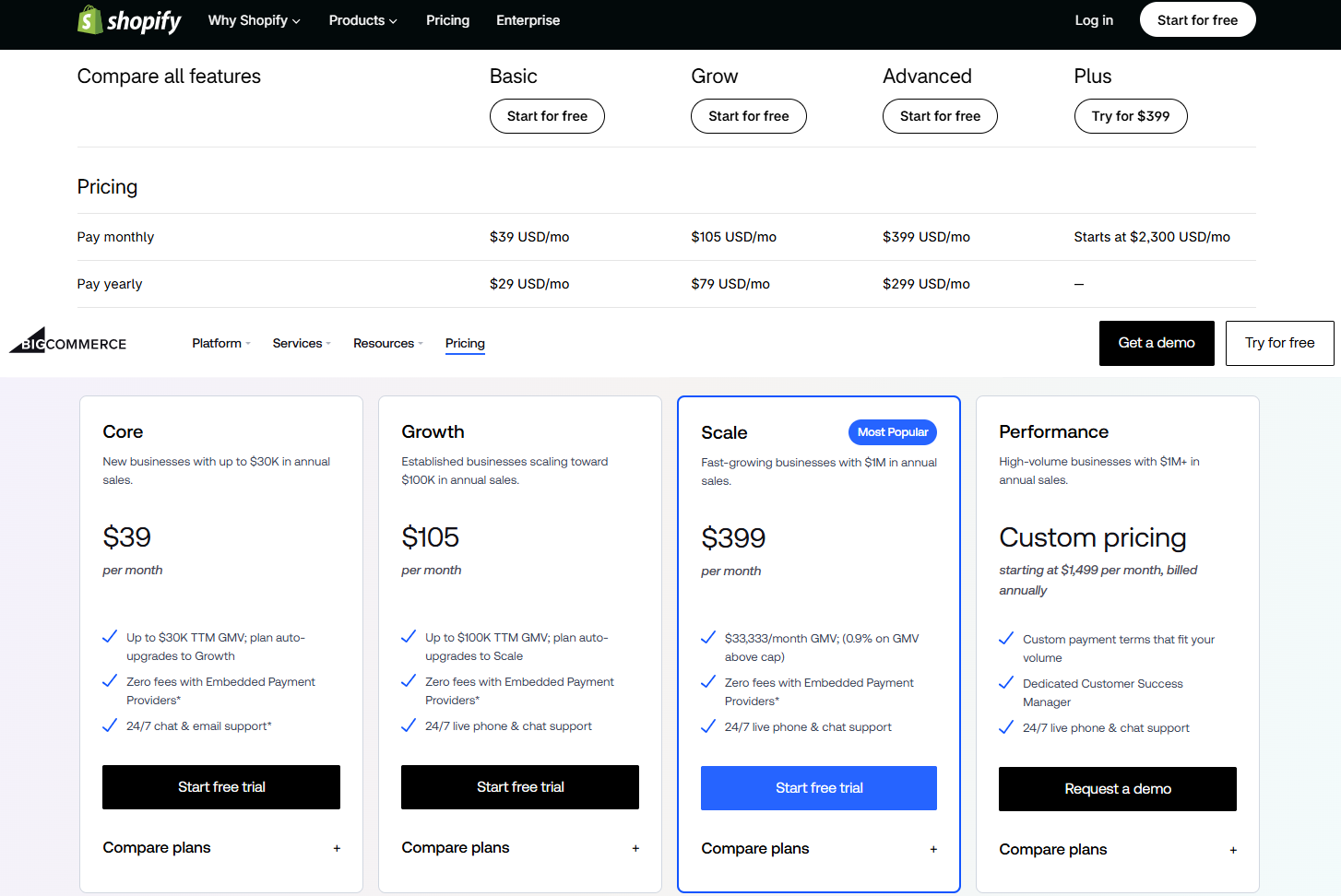Click the $105 USD/mo Grow monthly price
The height and width of the screenshot is (896, 1341).
733,237
